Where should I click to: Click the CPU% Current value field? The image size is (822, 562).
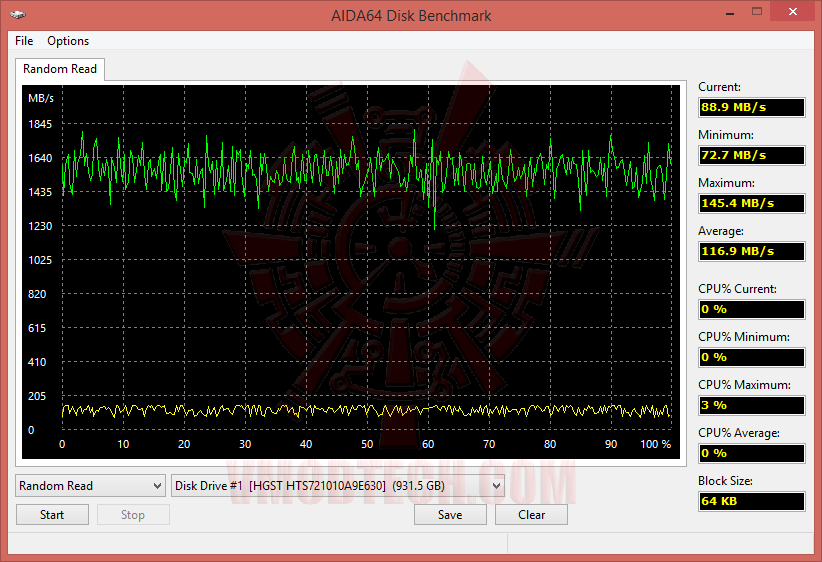pyautogui.click(x=751, y=309)
